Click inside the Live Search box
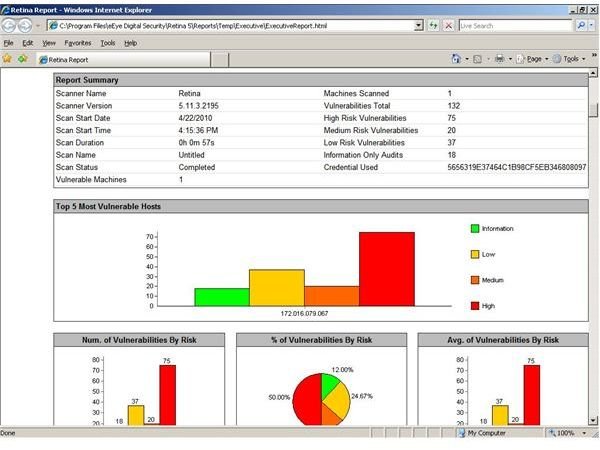Viewport: 600px width, 450px height. pyautogui.click(x=515, y=26)
